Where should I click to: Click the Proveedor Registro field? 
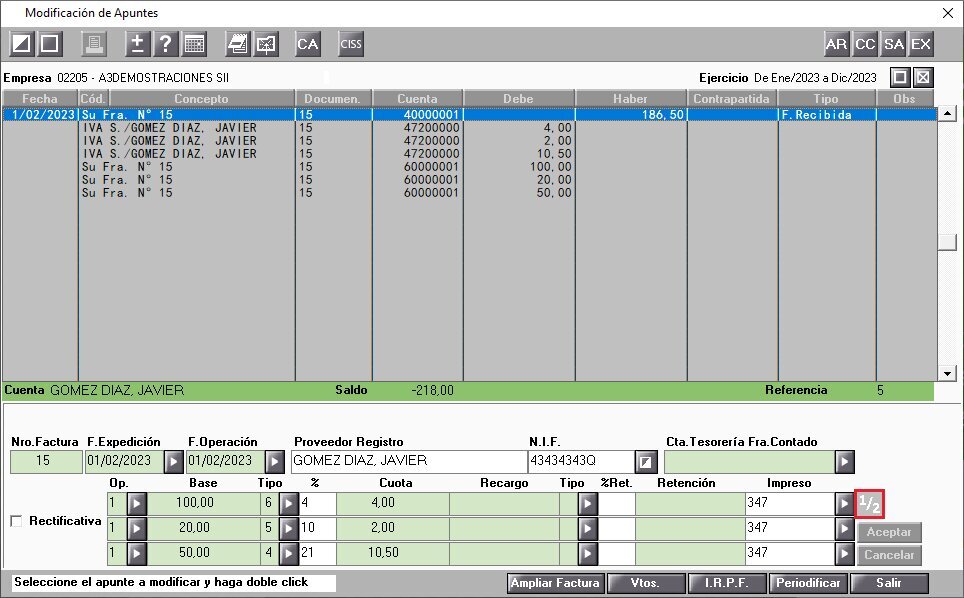coord(408,462)
